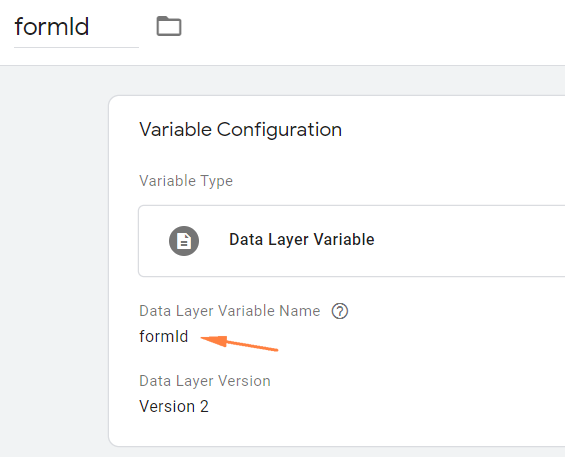
Task: Click the orange arrow's head near formId
Action: click(x=214, y=340)
